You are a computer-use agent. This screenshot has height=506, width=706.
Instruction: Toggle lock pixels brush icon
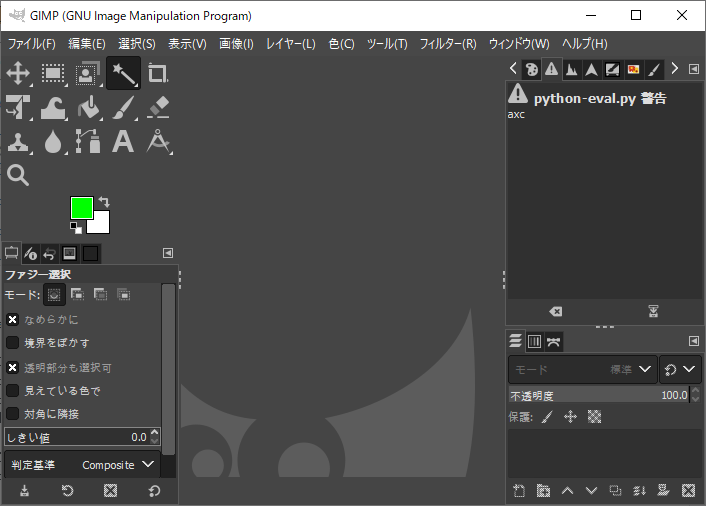[547, 417]
